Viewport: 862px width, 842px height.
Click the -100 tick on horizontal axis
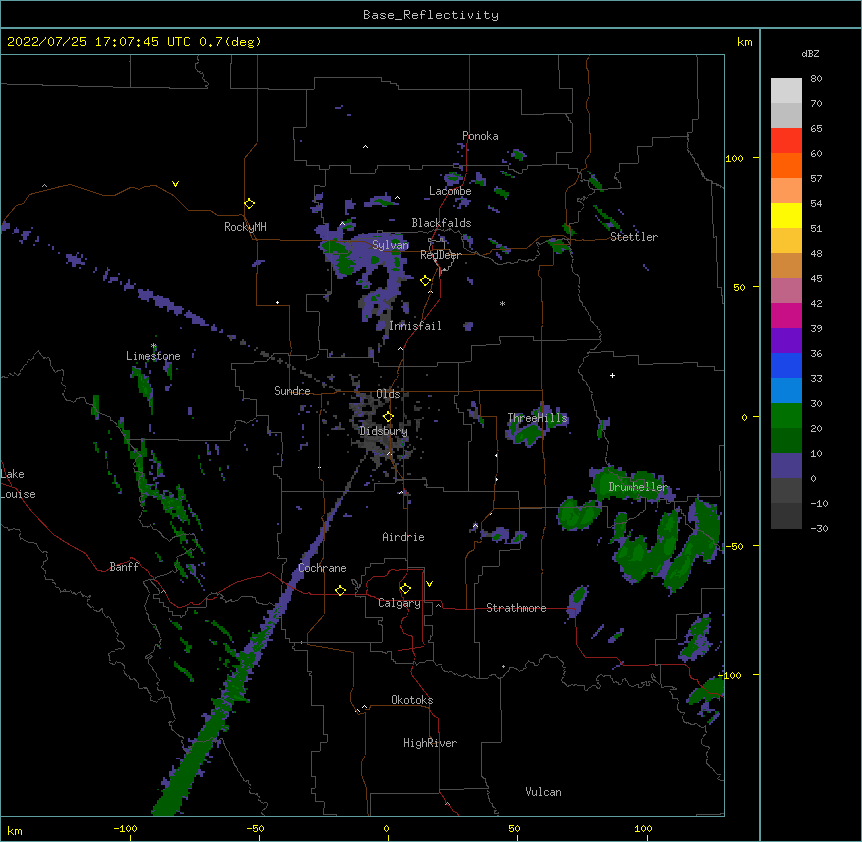click(x=125, y=828)
